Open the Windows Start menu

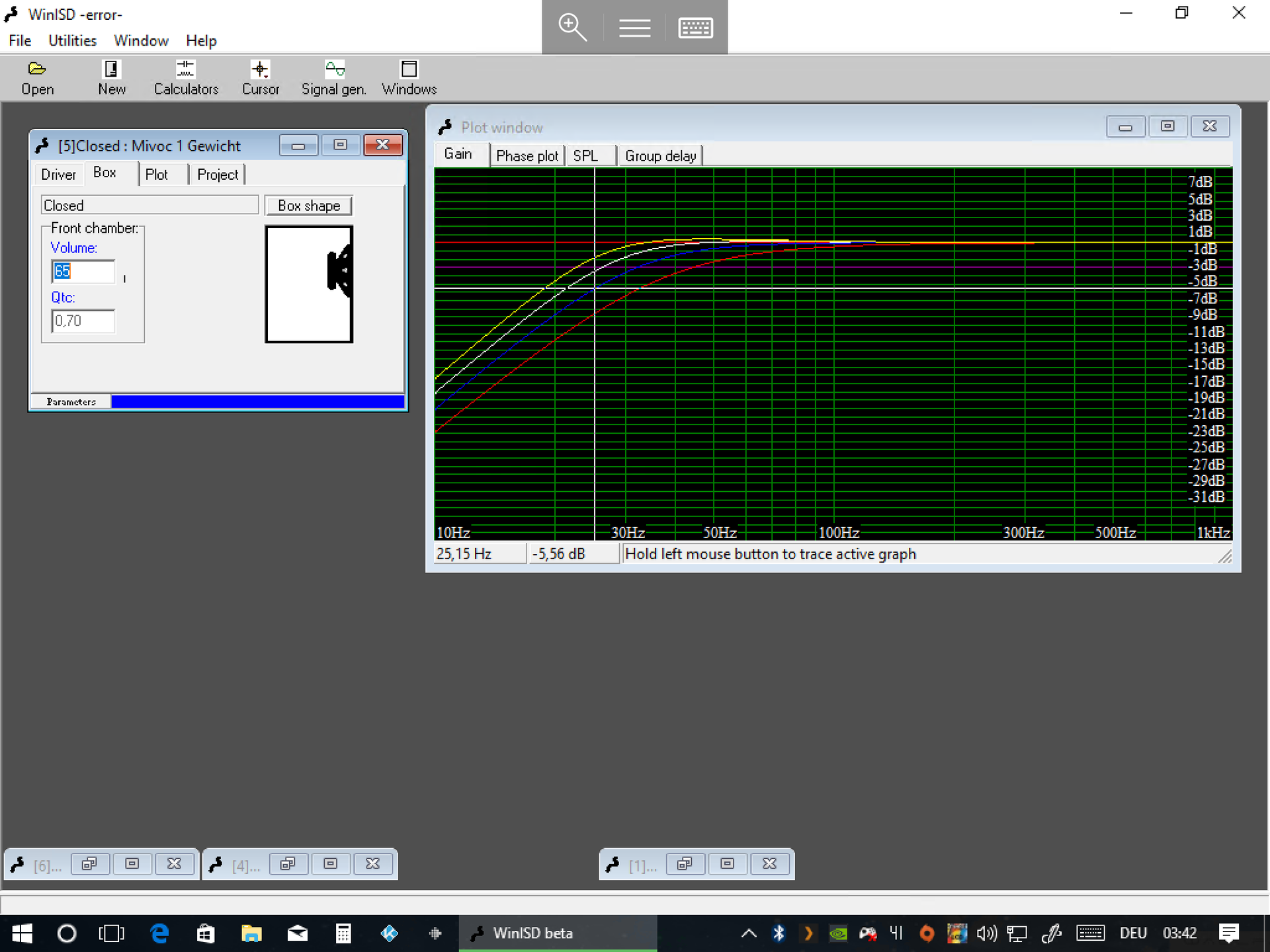[22, 933]
